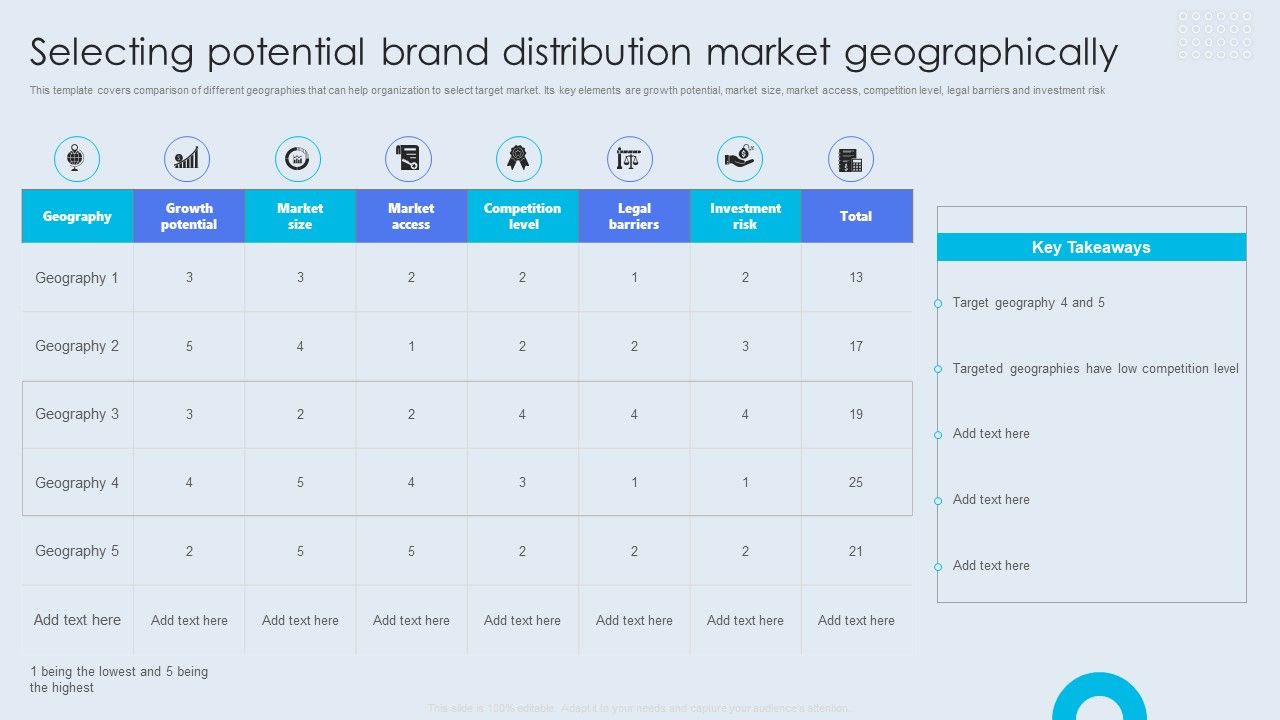
Task: Click the total value 25 for Geography 4
Action: tap(856, 482)
